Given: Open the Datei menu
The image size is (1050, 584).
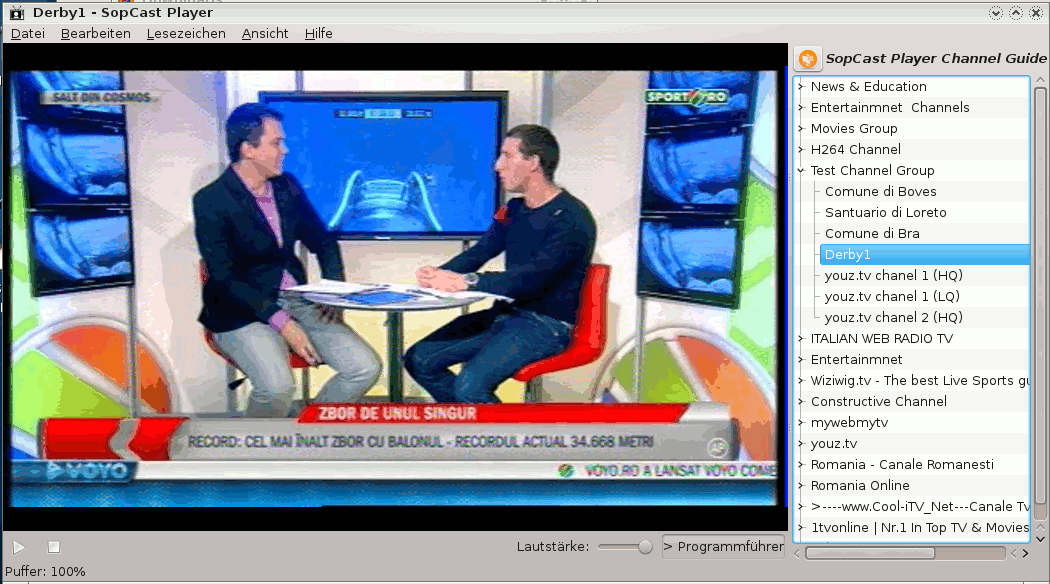Looking at the screenshot, I should [x=27, y=33].
